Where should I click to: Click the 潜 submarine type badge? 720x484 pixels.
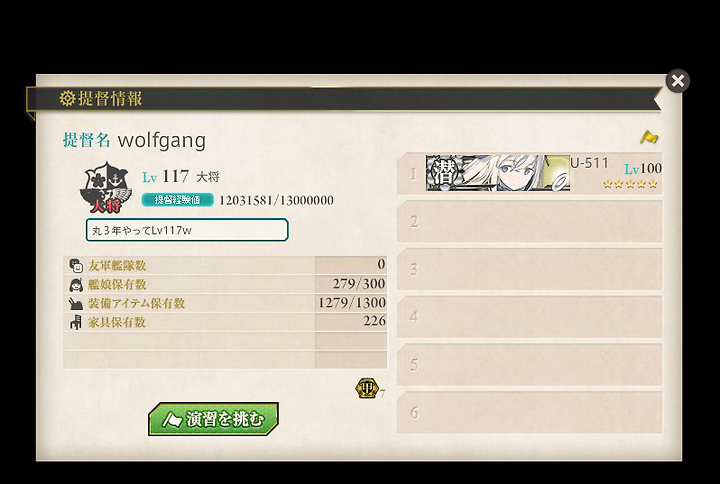444,173
